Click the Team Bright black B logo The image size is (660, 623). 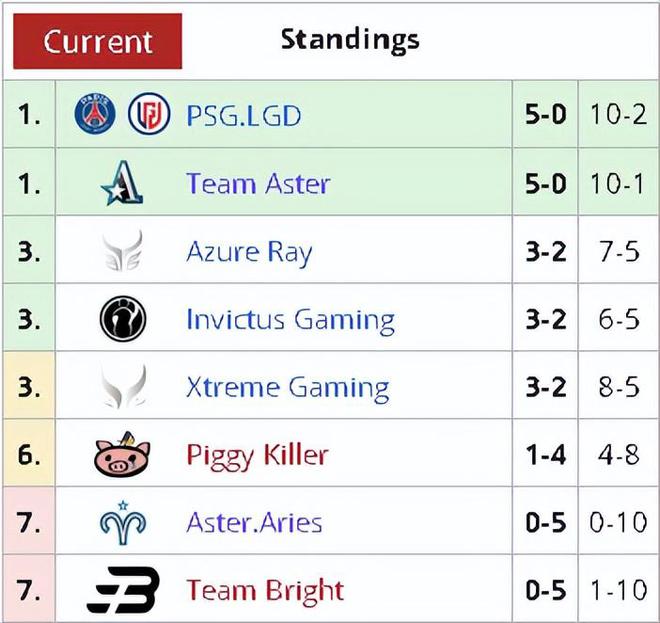click(x=123, y=590)
